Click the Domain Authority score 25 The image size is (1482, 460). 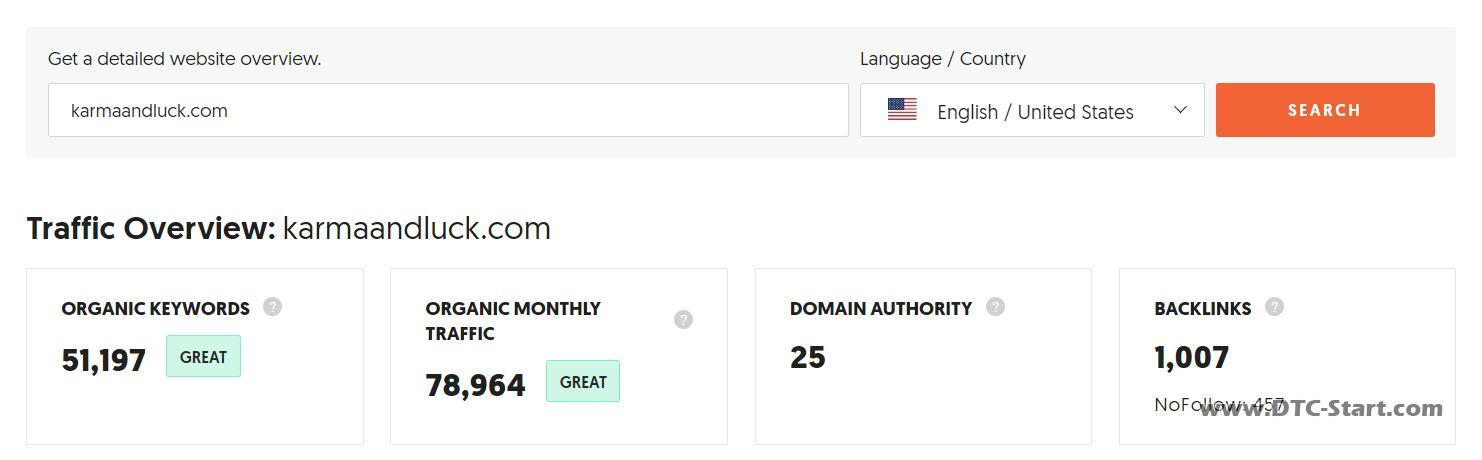[808, 357]
